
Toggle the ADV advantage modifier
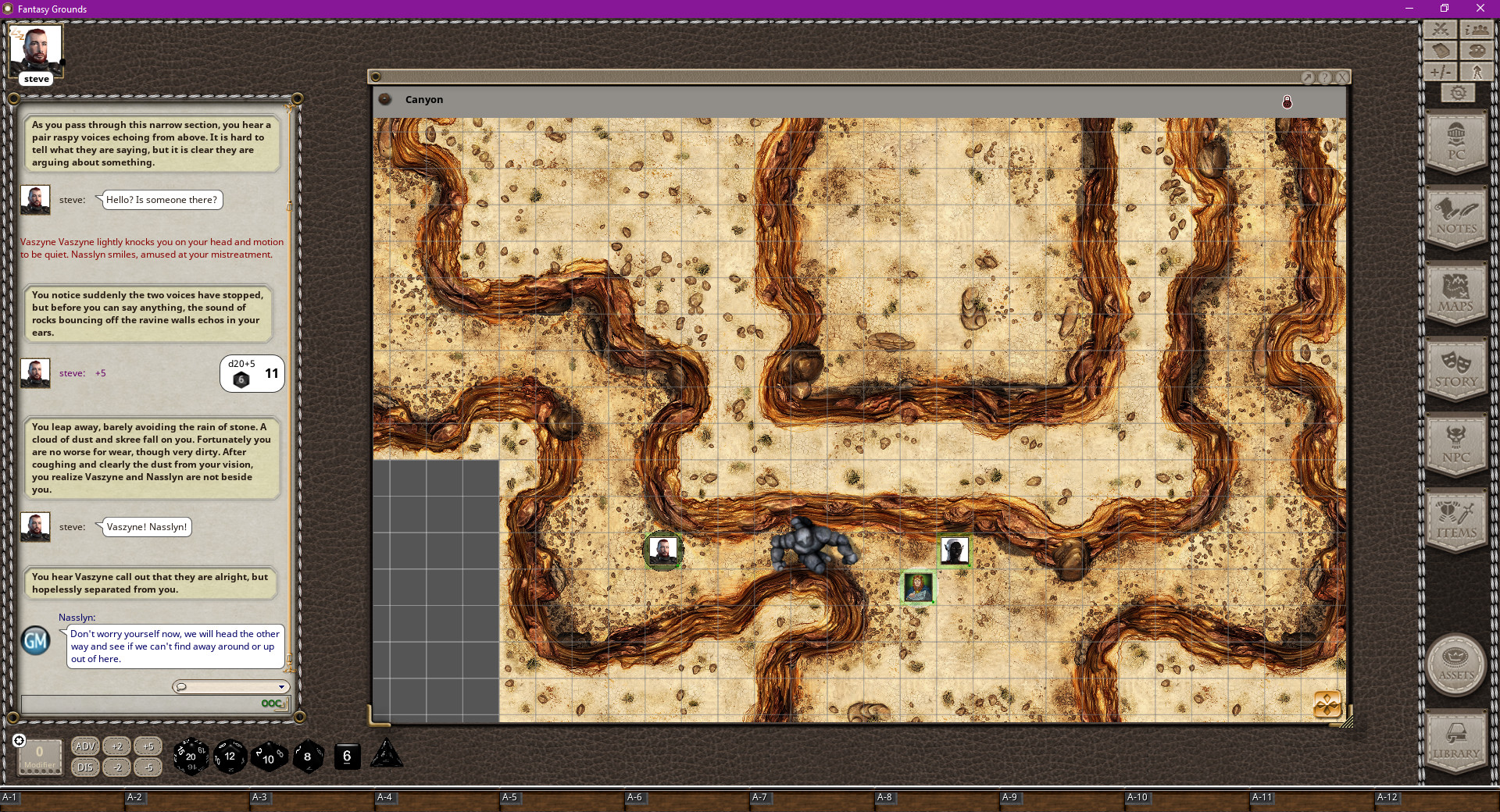point(84,746)
